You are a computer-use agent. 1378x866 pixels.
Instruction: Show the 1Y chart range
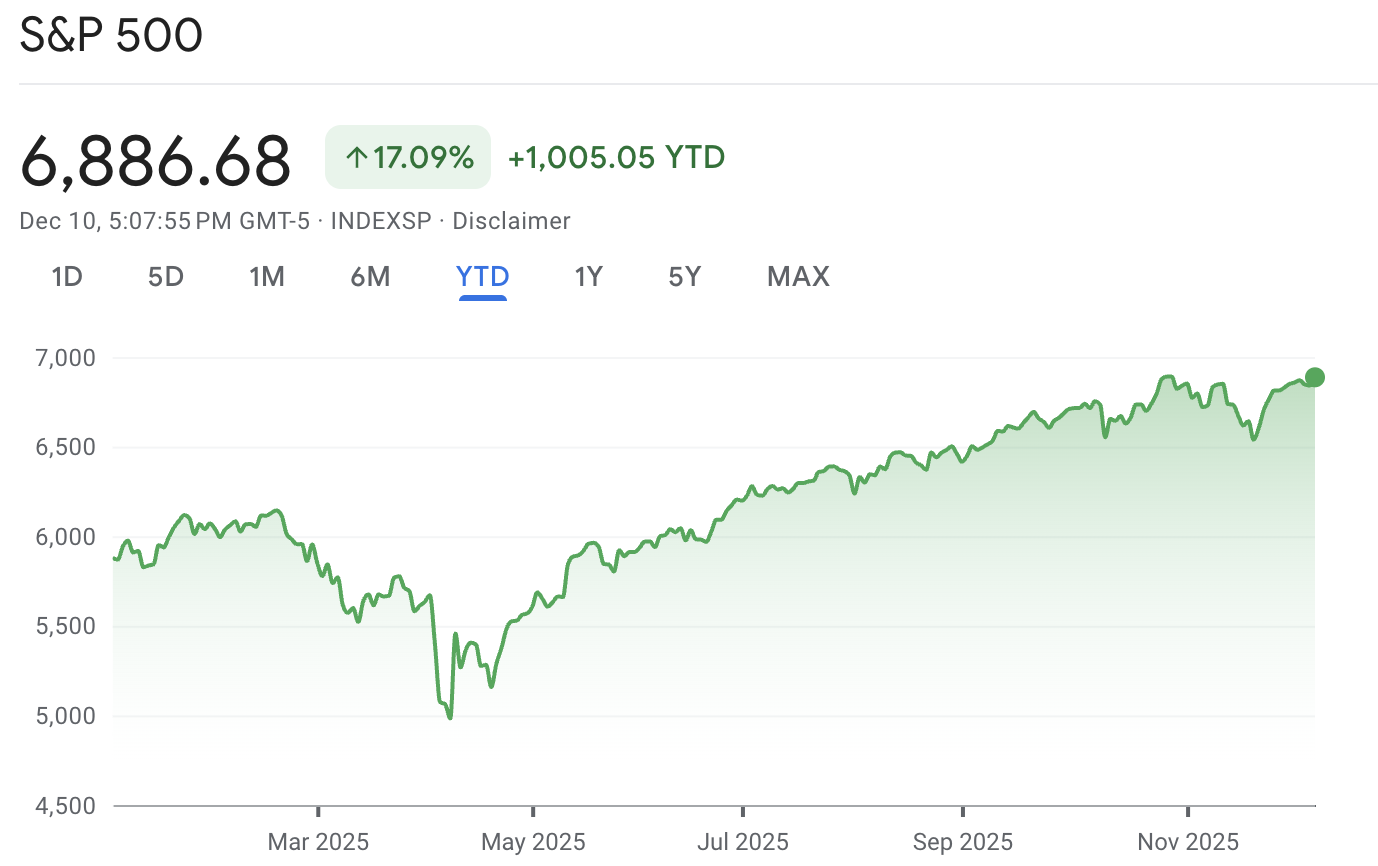click(588, 277)
